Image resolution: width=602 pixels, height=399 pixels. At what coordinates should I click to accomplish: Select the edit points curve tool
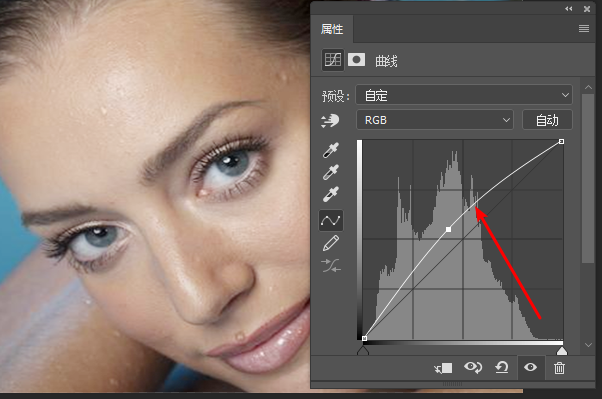click(x=331, y=220)
